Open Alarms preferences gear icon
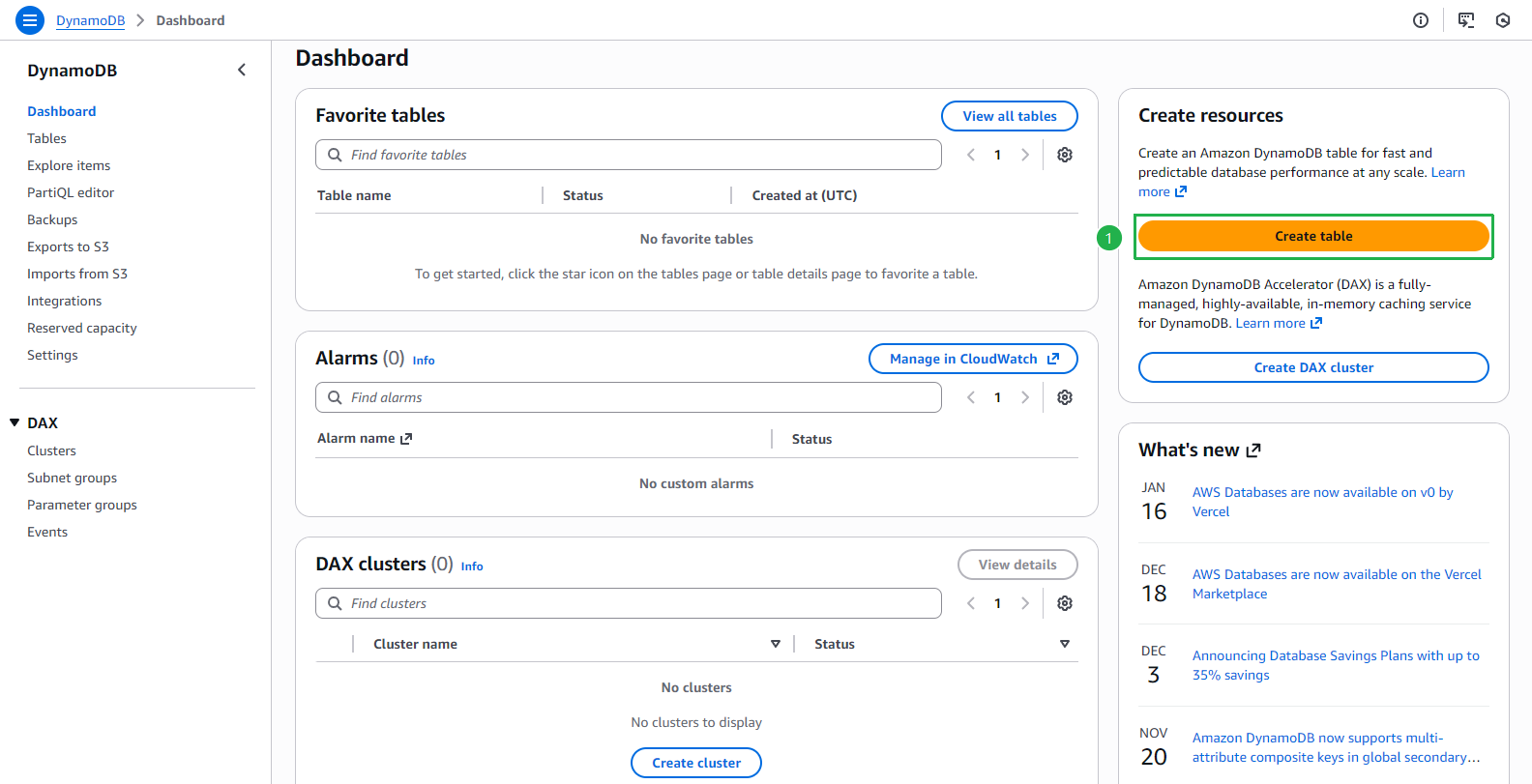Screen dimensions: 1532x784 tap(1065, 397)
